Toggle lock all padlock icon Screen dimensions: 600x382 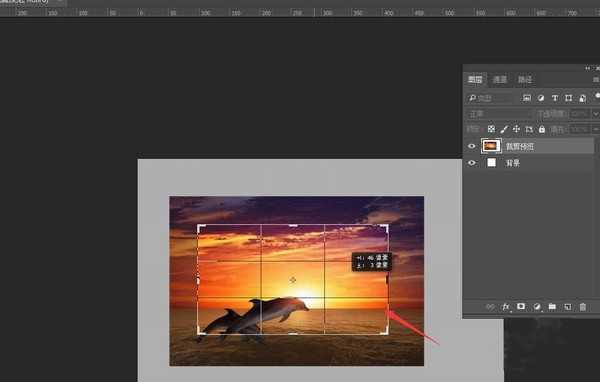[x=542, y=129]
